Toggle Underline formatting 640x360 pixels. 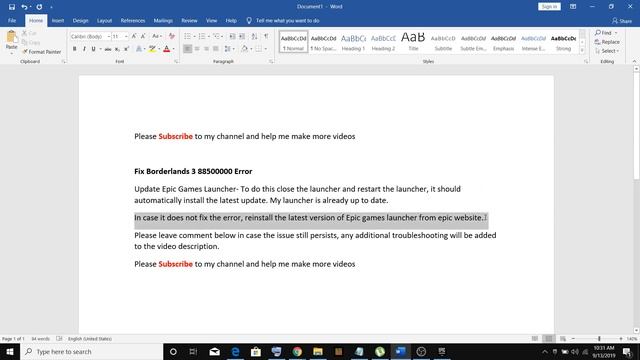click(93, 49)
